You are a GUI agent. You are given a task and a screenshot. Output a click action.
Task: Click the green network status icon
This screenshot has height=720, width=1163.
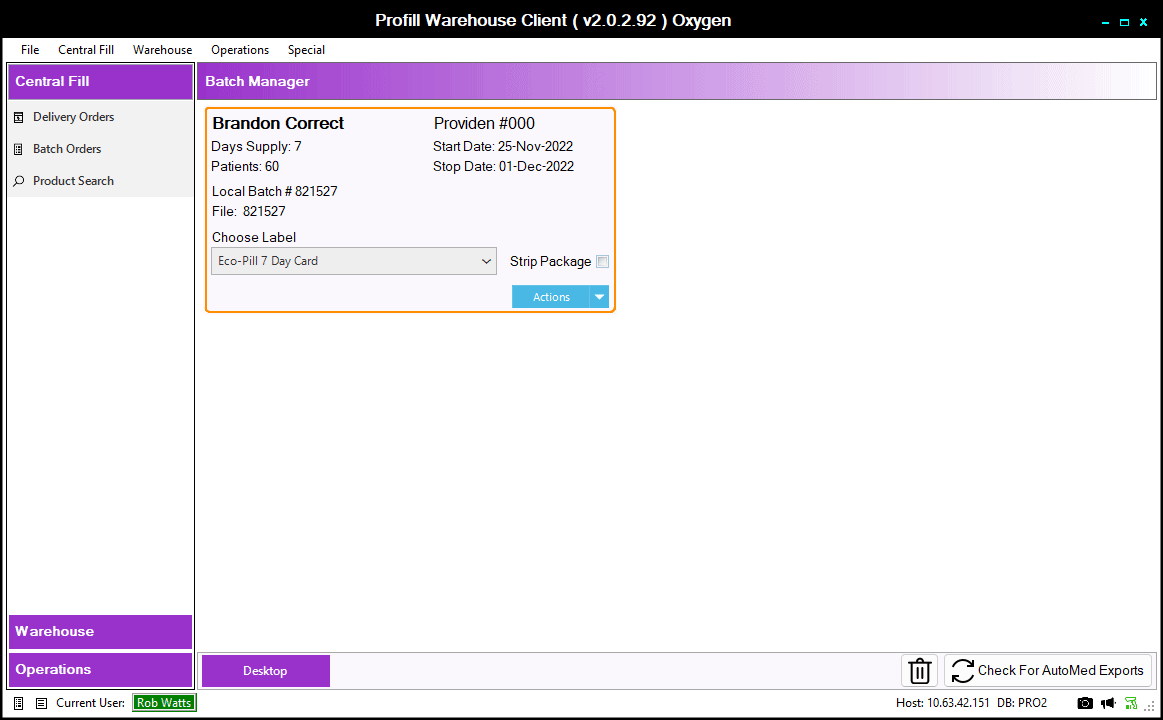(1130, 703)
